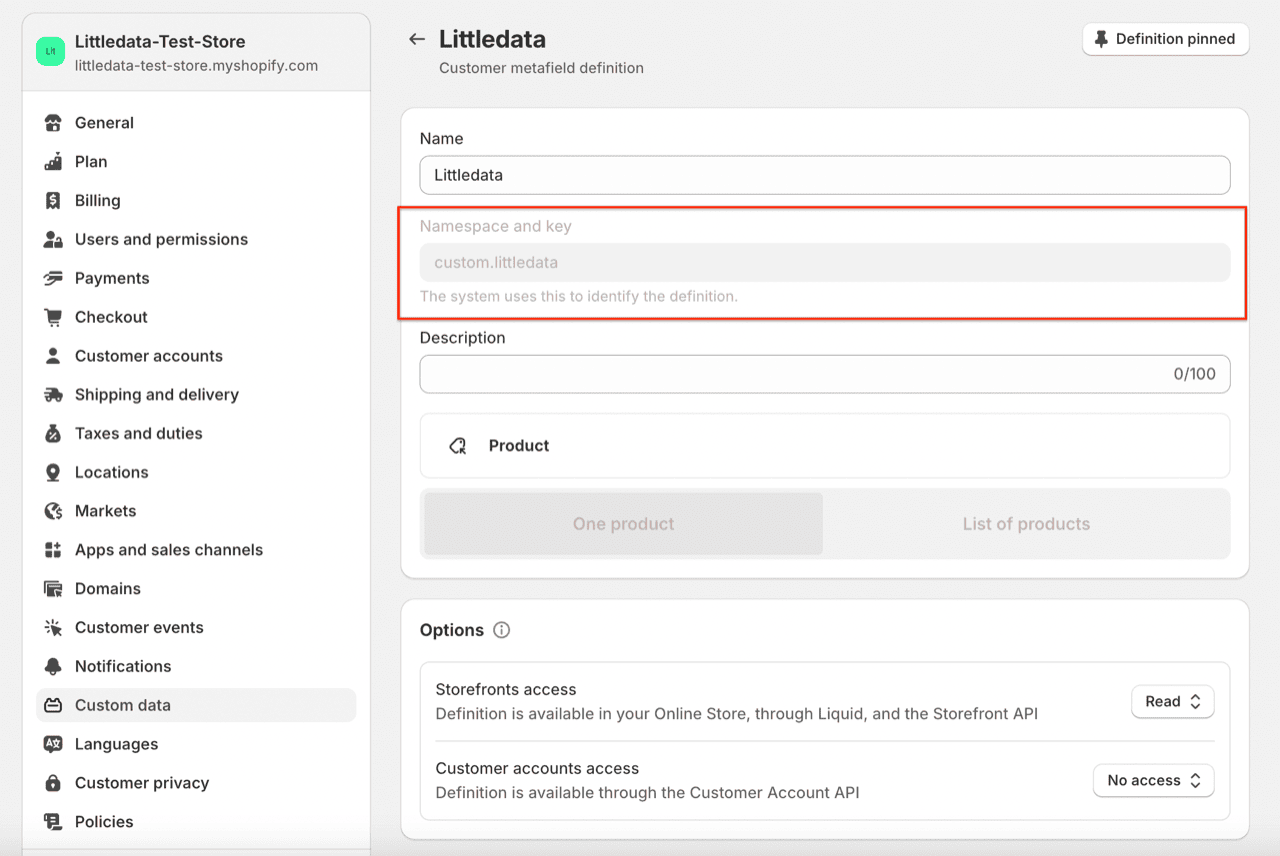Click the Users and permissions icon
1280x856 pixels.
click(54, 240)
